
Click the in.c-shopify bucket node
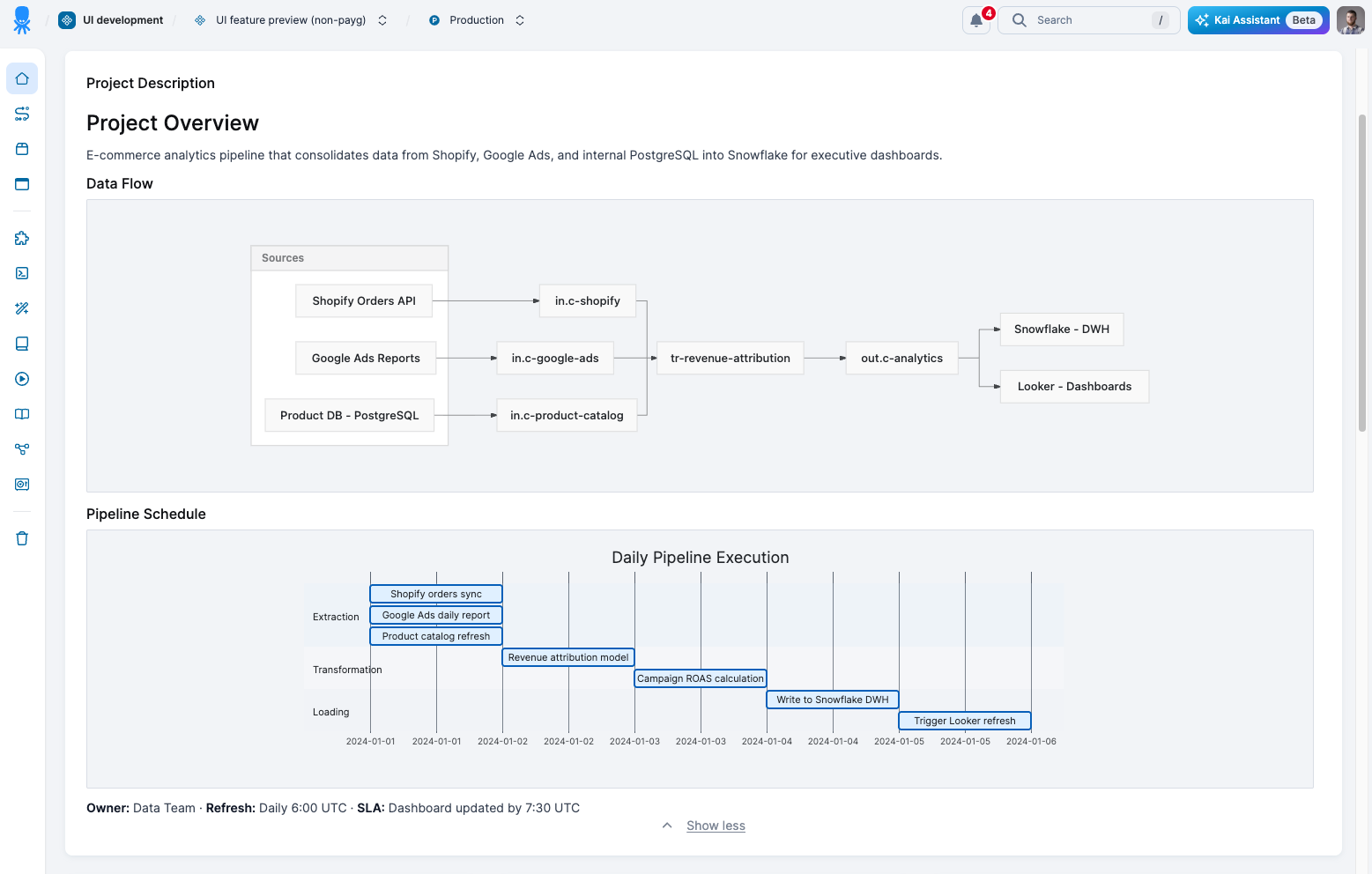[588, 300]
